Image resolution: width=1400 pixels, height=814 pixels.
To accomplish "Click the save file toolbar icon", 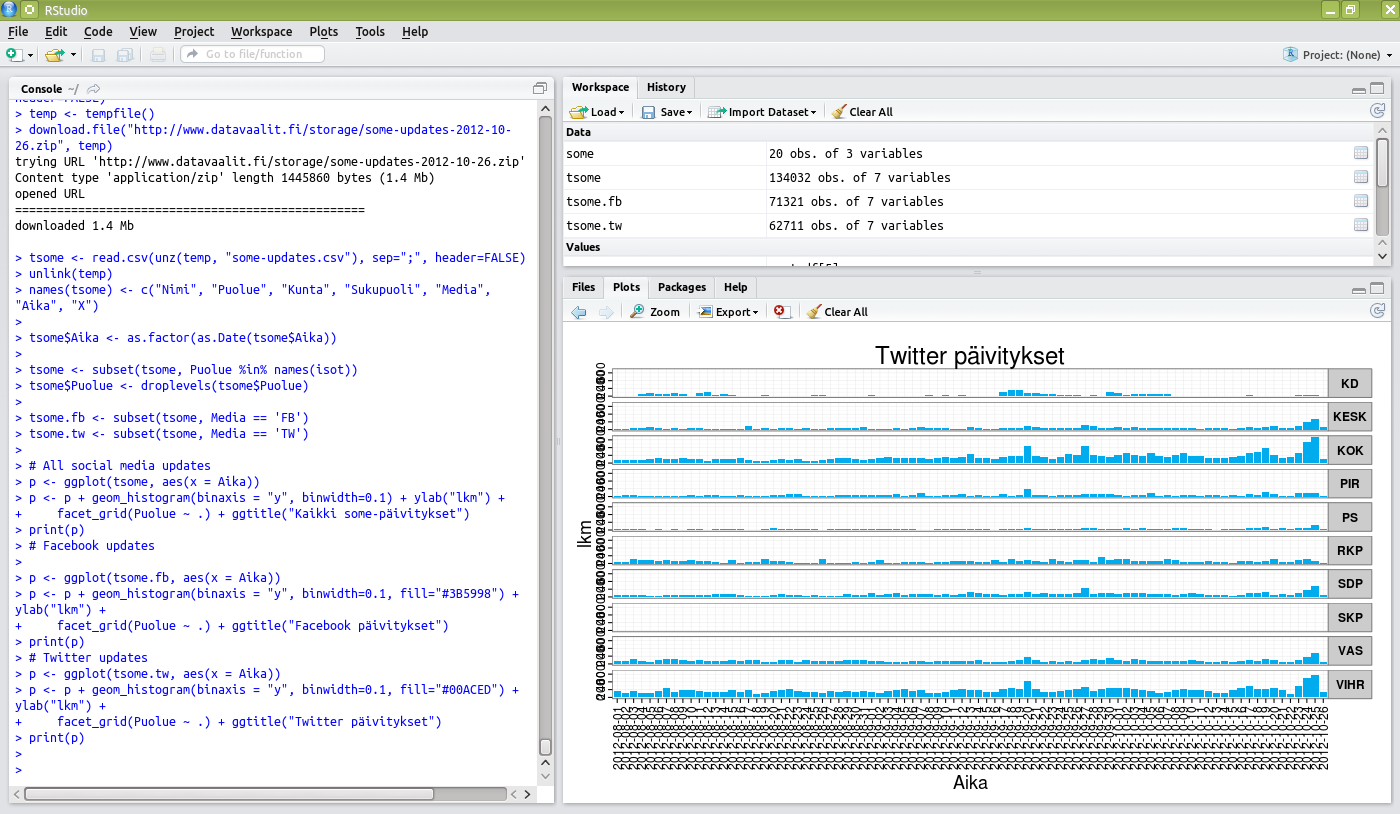I will click(98, 54).
